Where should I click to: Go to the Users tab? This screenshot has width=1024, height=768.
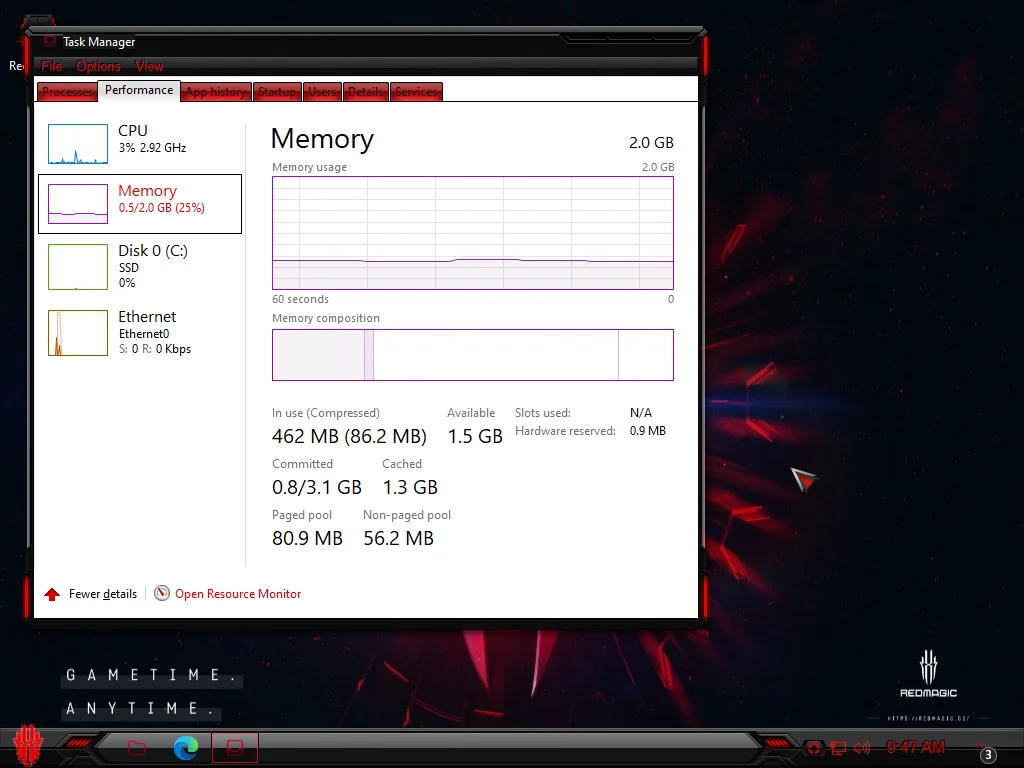tap(322, 92)
